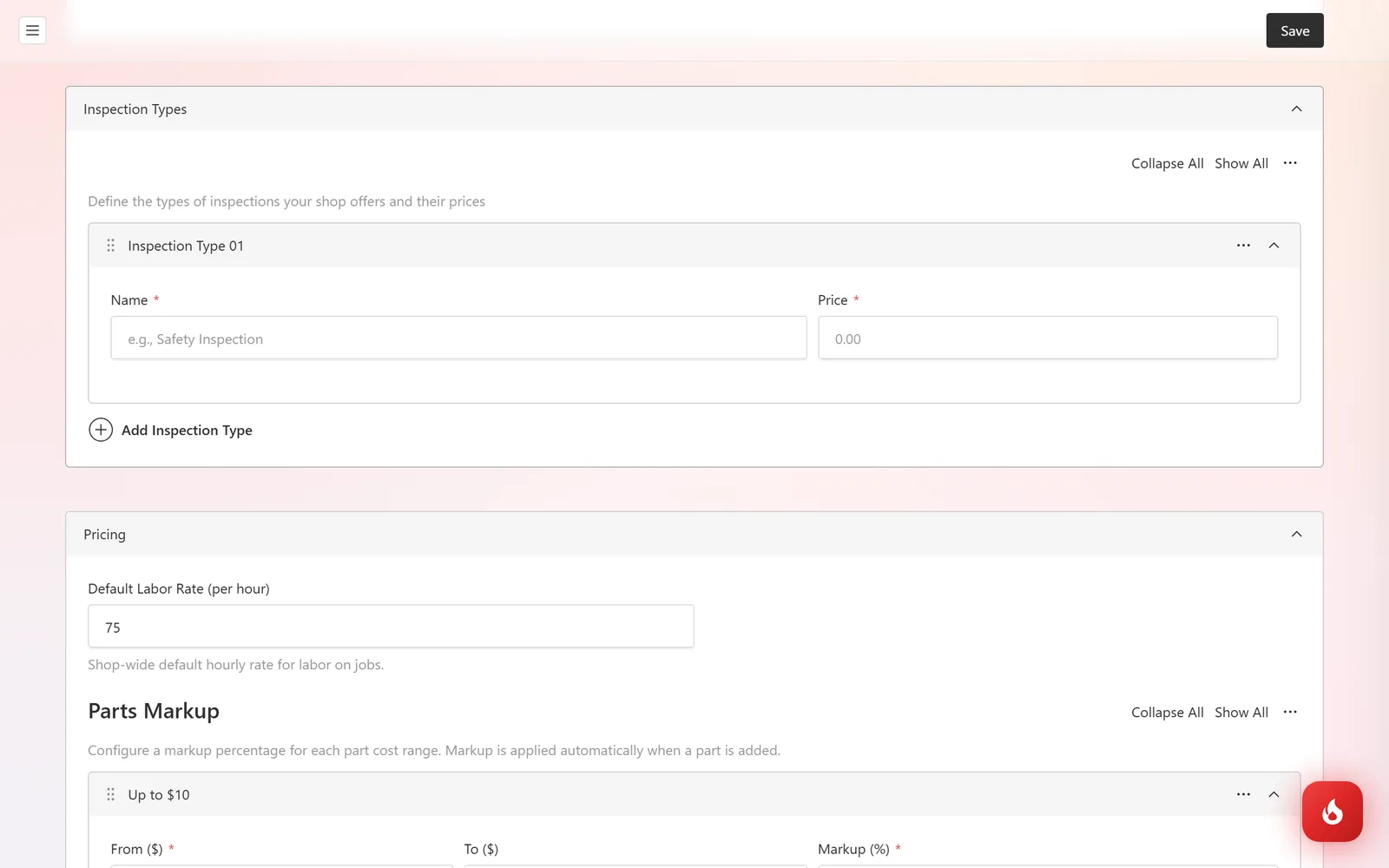
Task: Focus the inspection Name input field
Action: point(458,338)
